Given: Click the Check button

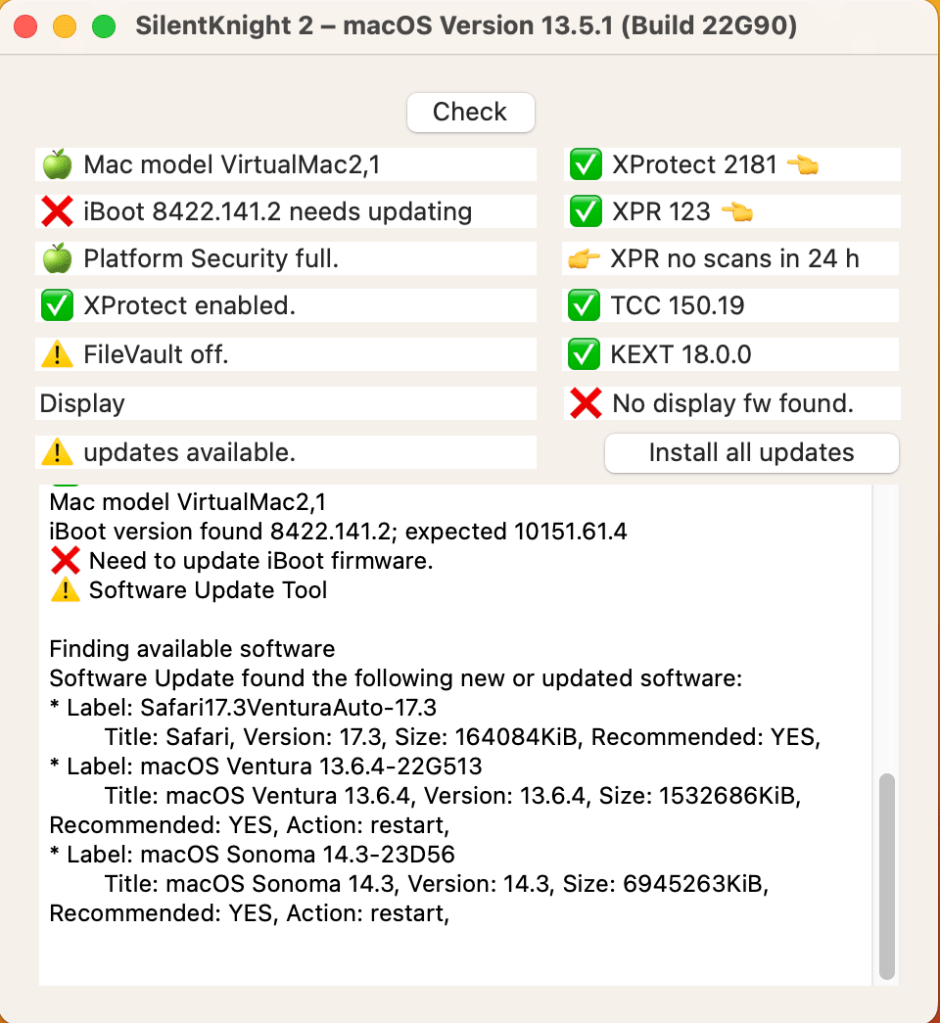Looking at the screenshot, I should [470, 112].
